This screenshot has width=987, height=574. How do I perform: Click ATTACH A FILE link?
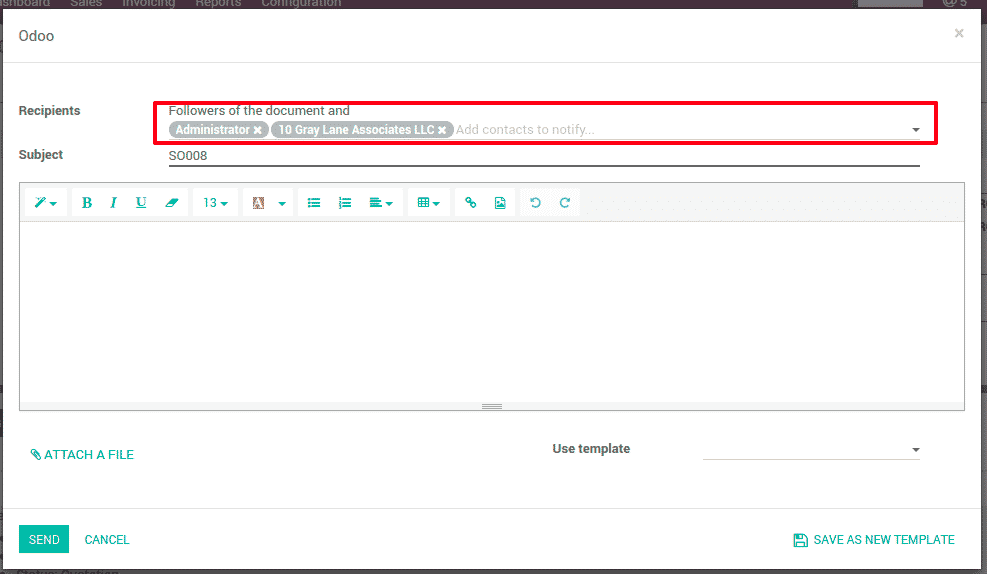(x=82, y=455)
